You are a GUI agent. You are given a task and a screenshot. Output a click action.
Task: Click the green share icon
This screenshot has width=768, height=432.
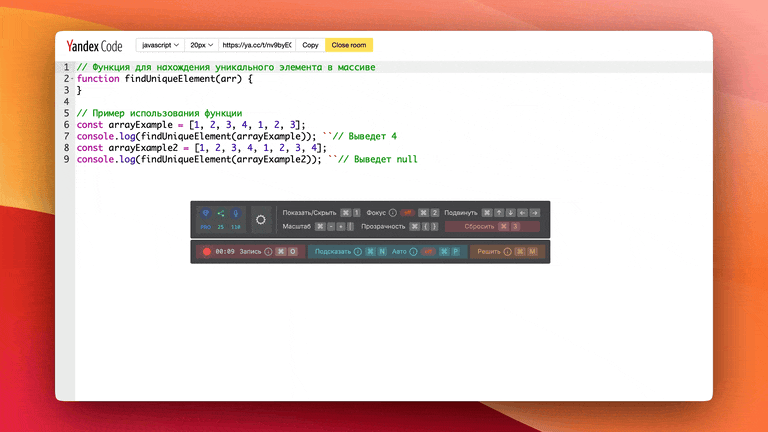pos(220,213)
